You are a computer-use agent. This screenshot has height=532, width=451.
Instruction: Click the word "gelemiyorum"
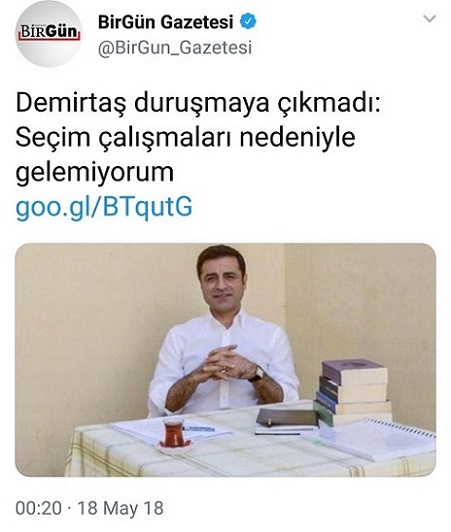[95, 173]
